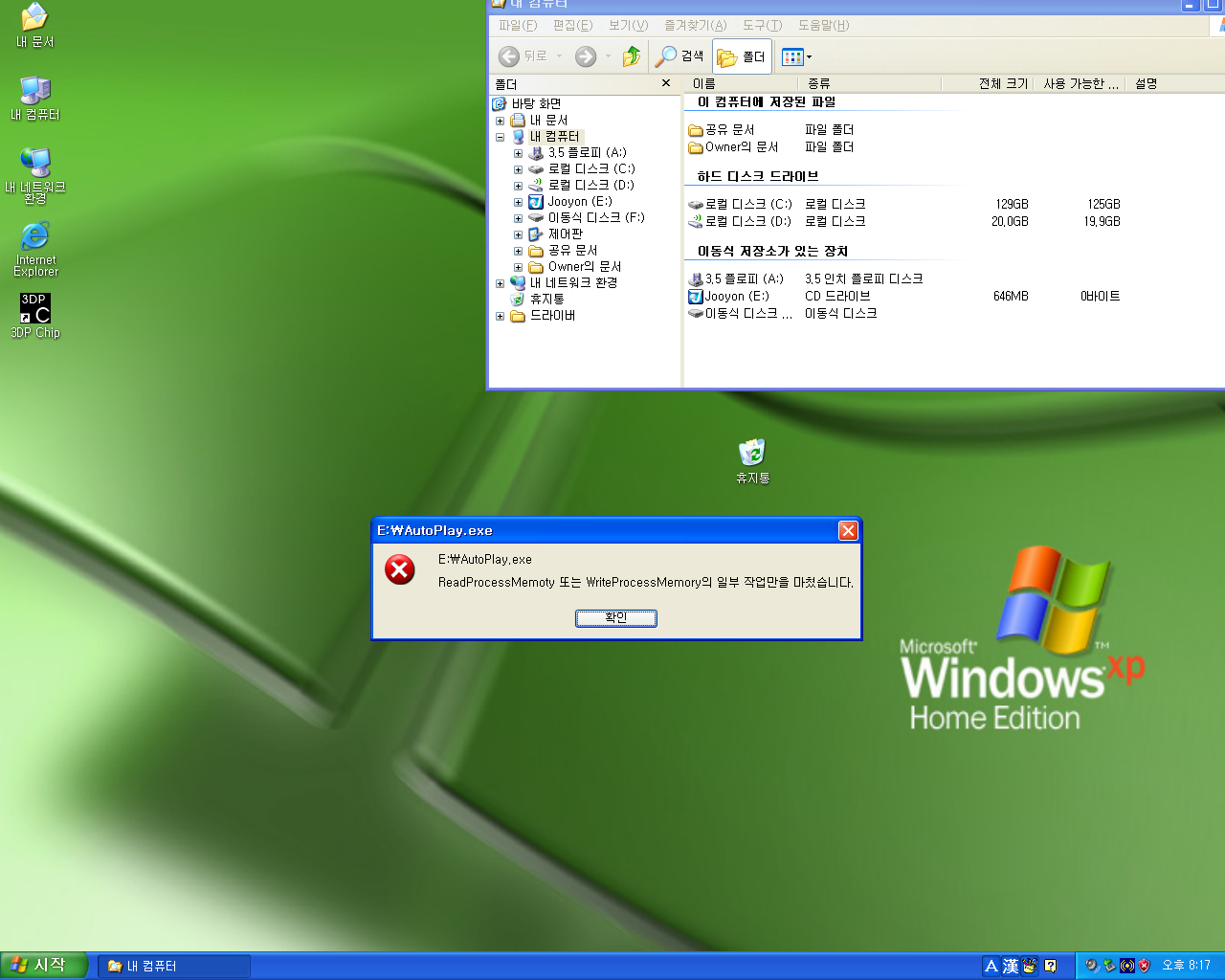This screenshot has width=1225, height=980.
Task: Select 로컬 디스크 (C:) drive in file list
Action: (740, 205)
